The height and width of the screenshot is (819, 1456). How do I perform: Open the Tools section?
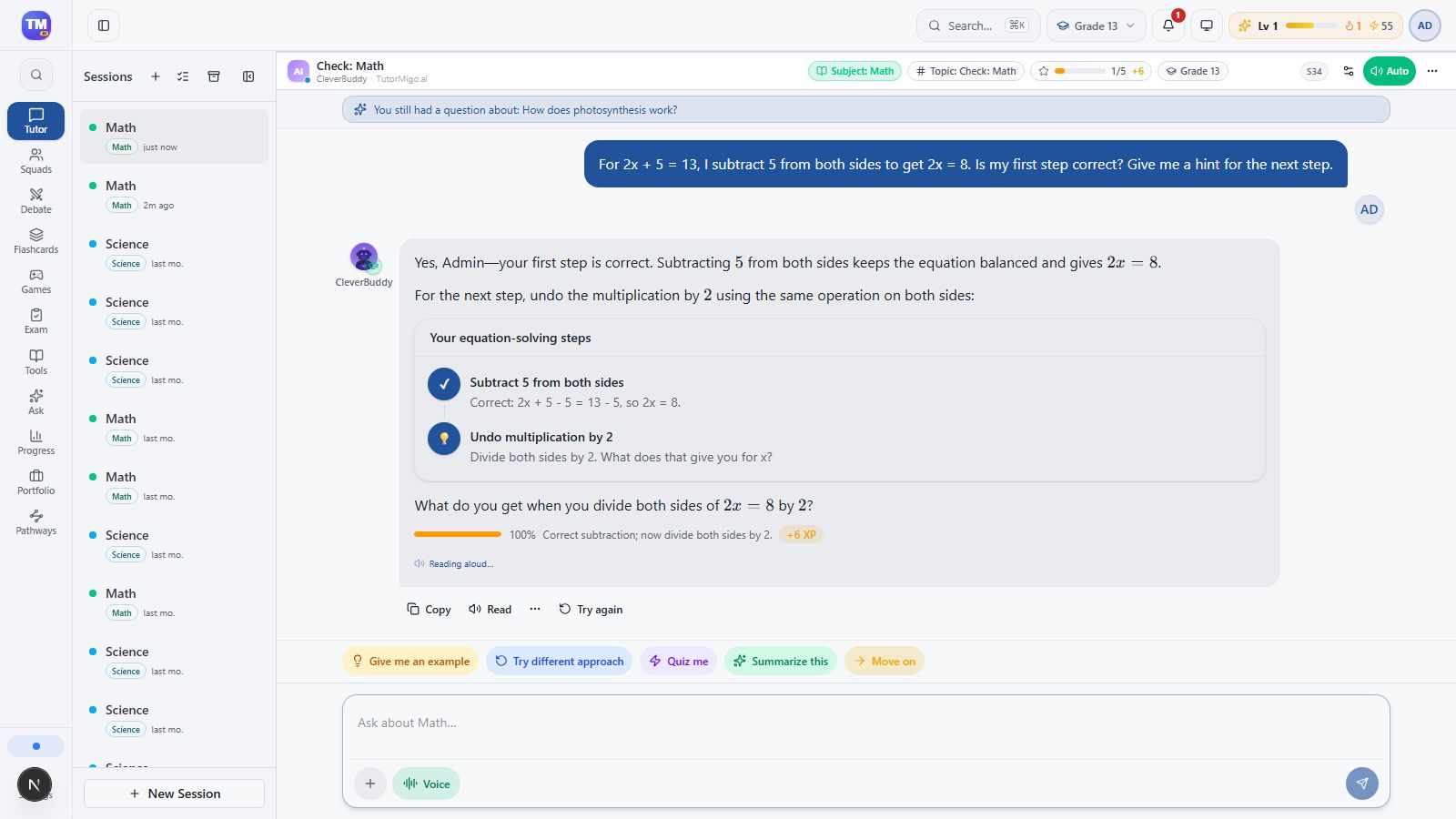[x=35, y=362]
